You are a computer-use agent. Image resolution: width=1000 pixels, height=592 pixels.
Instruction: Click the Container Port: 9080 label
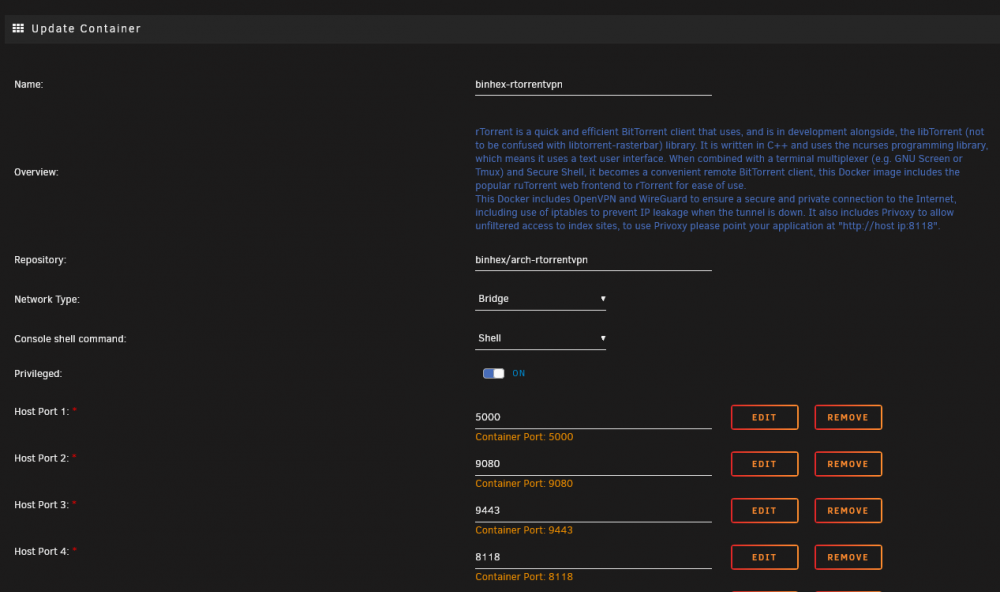pos(524,484)
